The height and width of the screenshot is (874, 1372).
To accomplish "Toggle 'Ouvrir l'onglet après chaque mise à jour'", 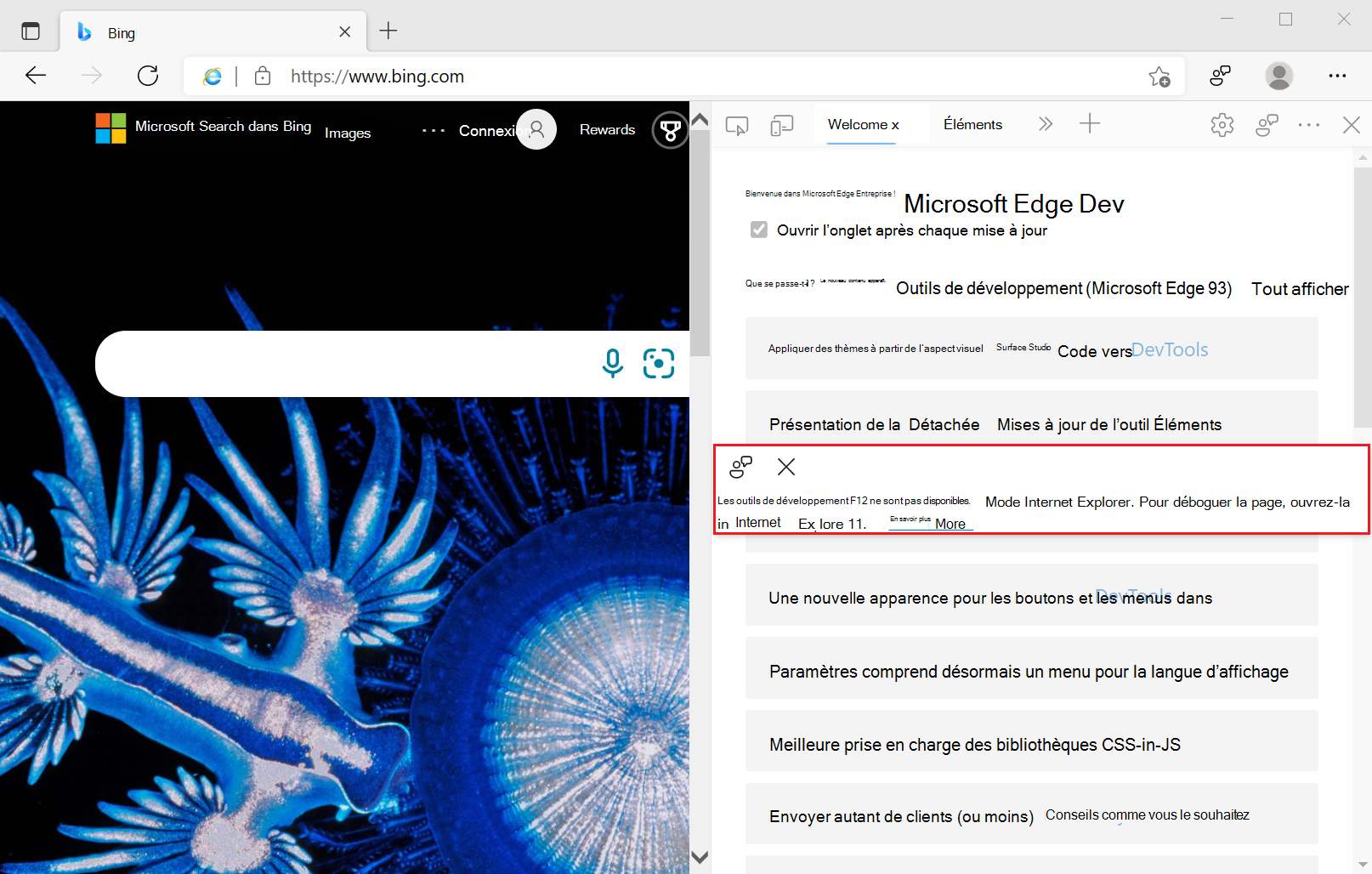I will 759,230.
